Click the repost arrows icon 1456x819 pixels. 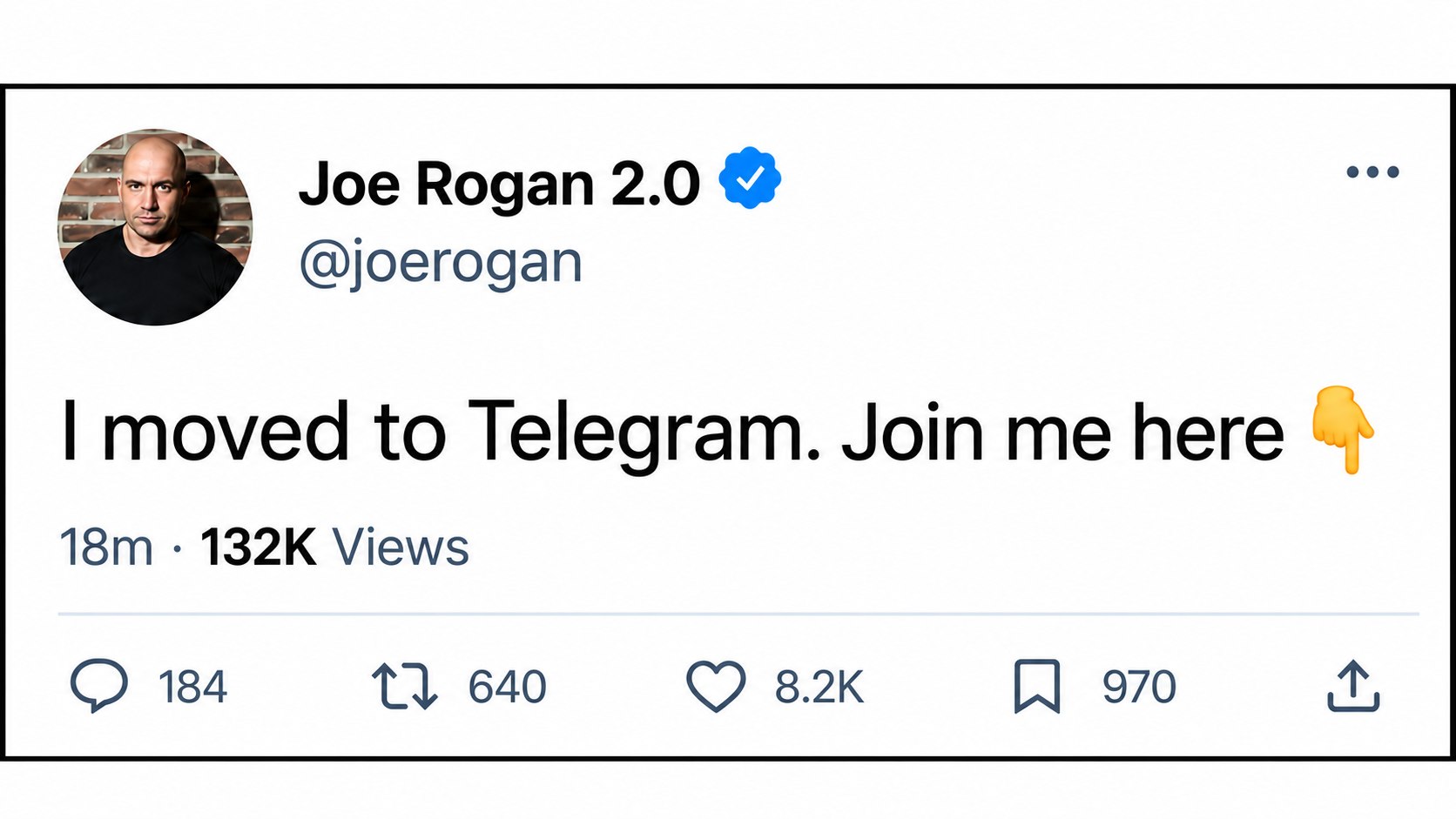click(x=405, y=687)
